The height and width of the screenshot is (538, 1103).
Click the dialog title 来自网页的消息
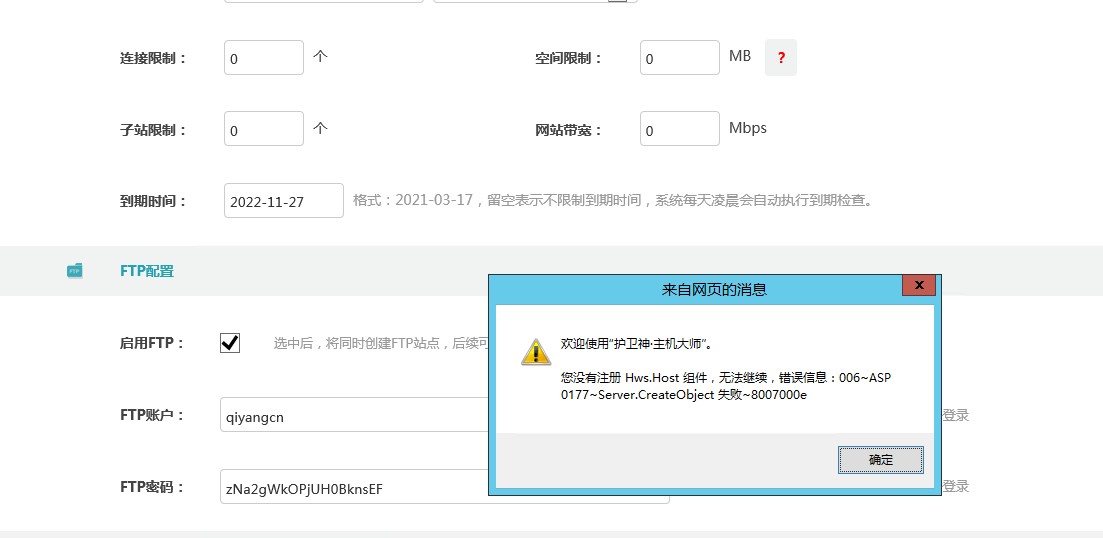(714, 290)
